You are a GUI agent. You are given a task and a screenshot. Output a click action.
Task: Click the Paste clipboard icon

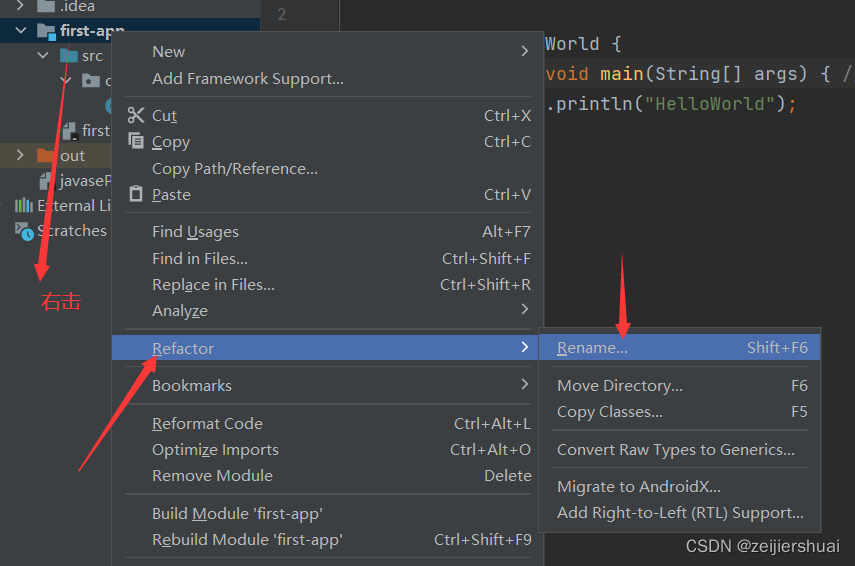click(x=136, y=194)
